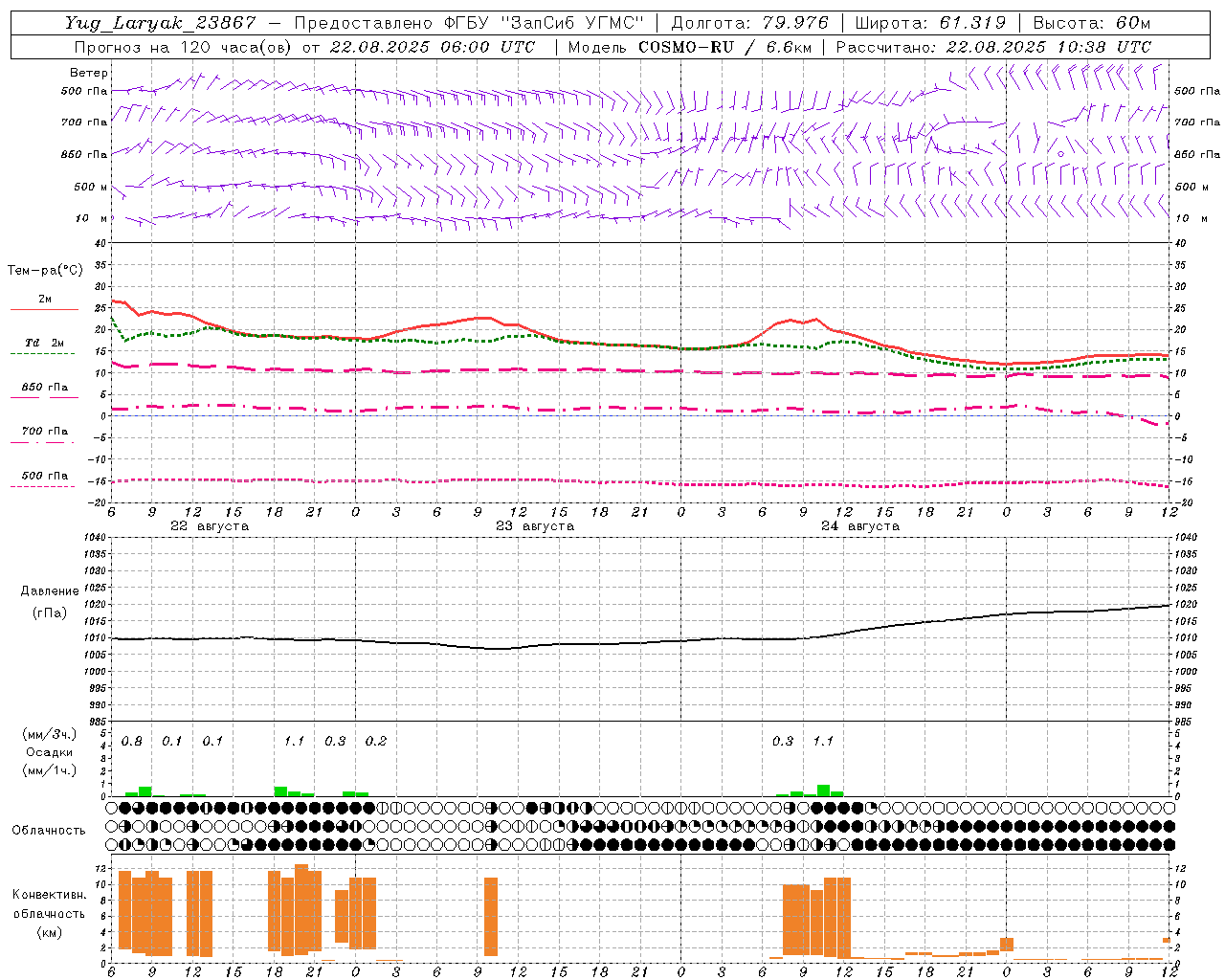Click the dotted line sample under temperature legend 500 гПа
1225x980 pixels.
pos(43,486)
